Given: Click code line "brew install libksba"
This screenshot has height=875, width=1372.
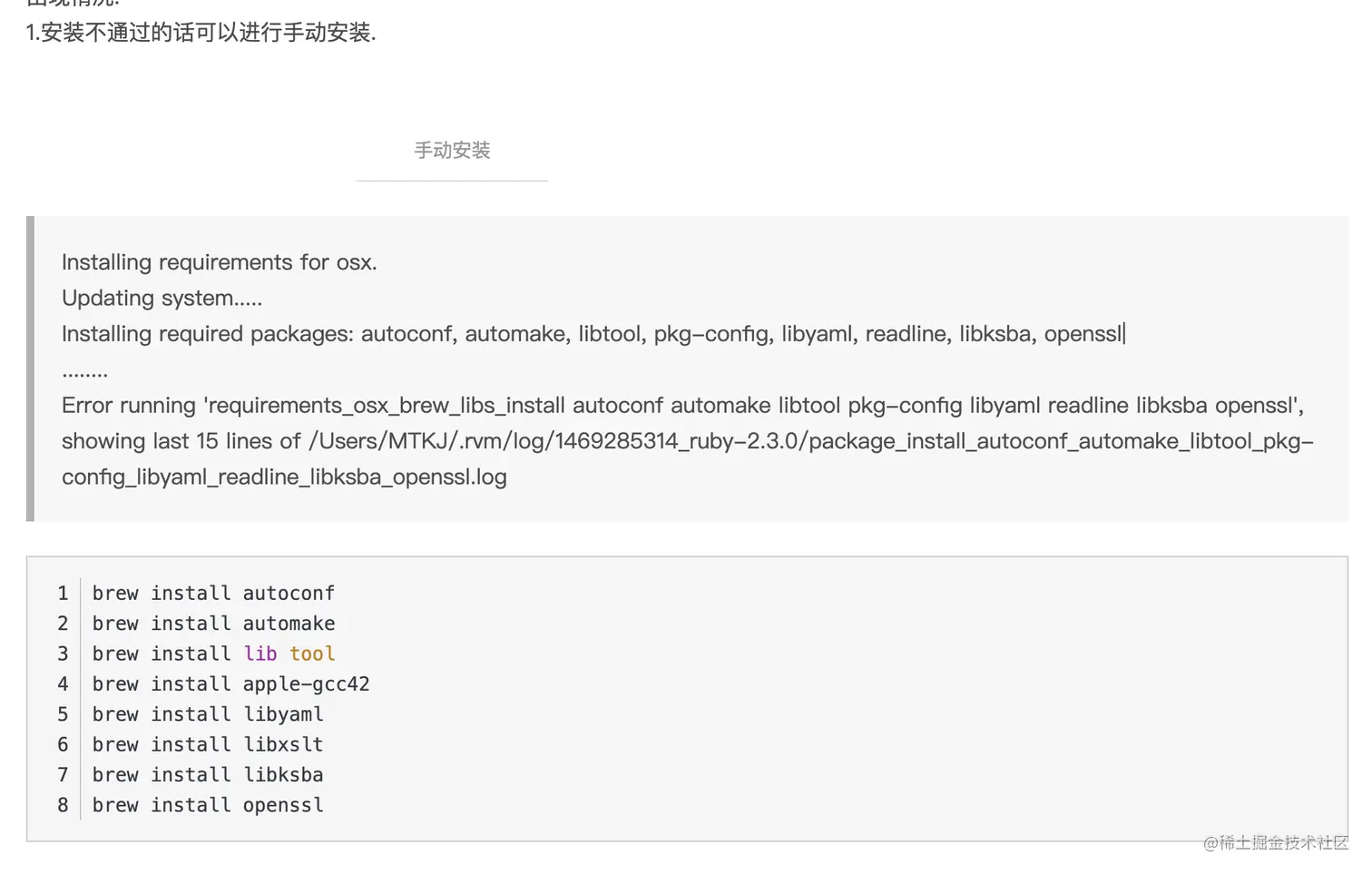Looking at the screenshot, I should coord(208,775).
